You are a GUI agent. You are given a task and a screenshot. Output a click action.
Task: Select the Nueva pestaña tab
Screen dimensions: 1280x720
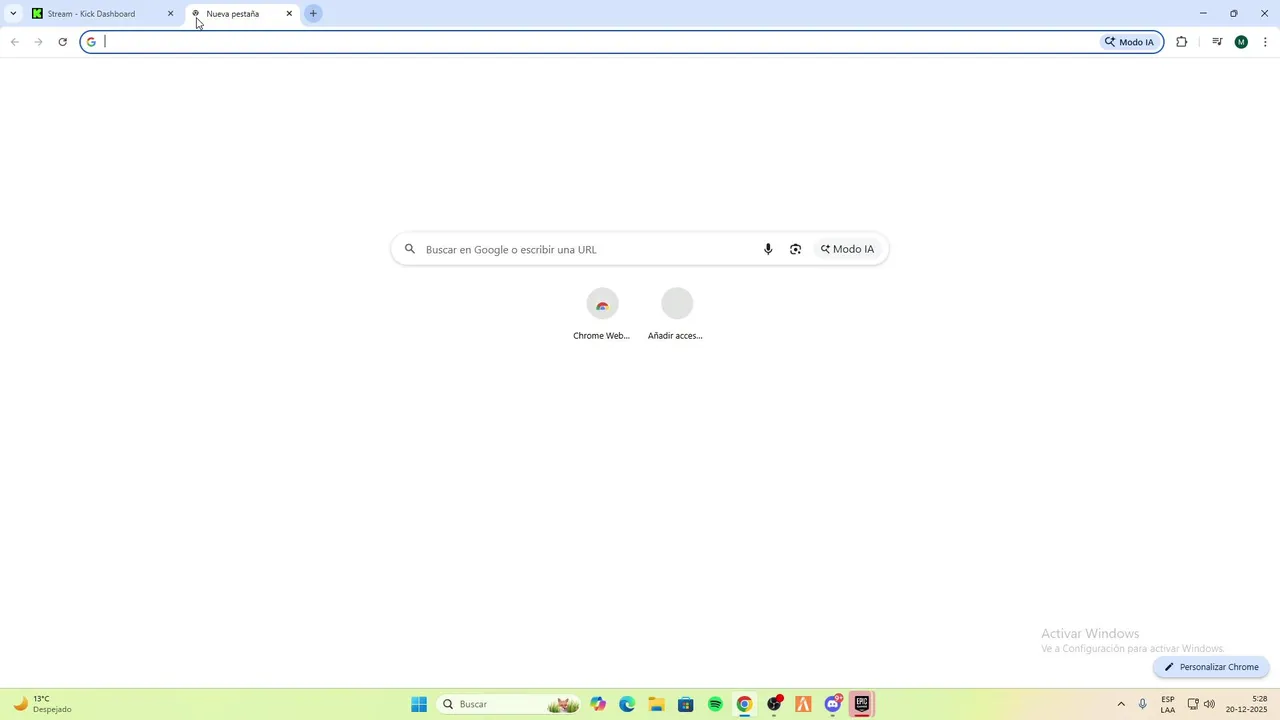[242, 14]
